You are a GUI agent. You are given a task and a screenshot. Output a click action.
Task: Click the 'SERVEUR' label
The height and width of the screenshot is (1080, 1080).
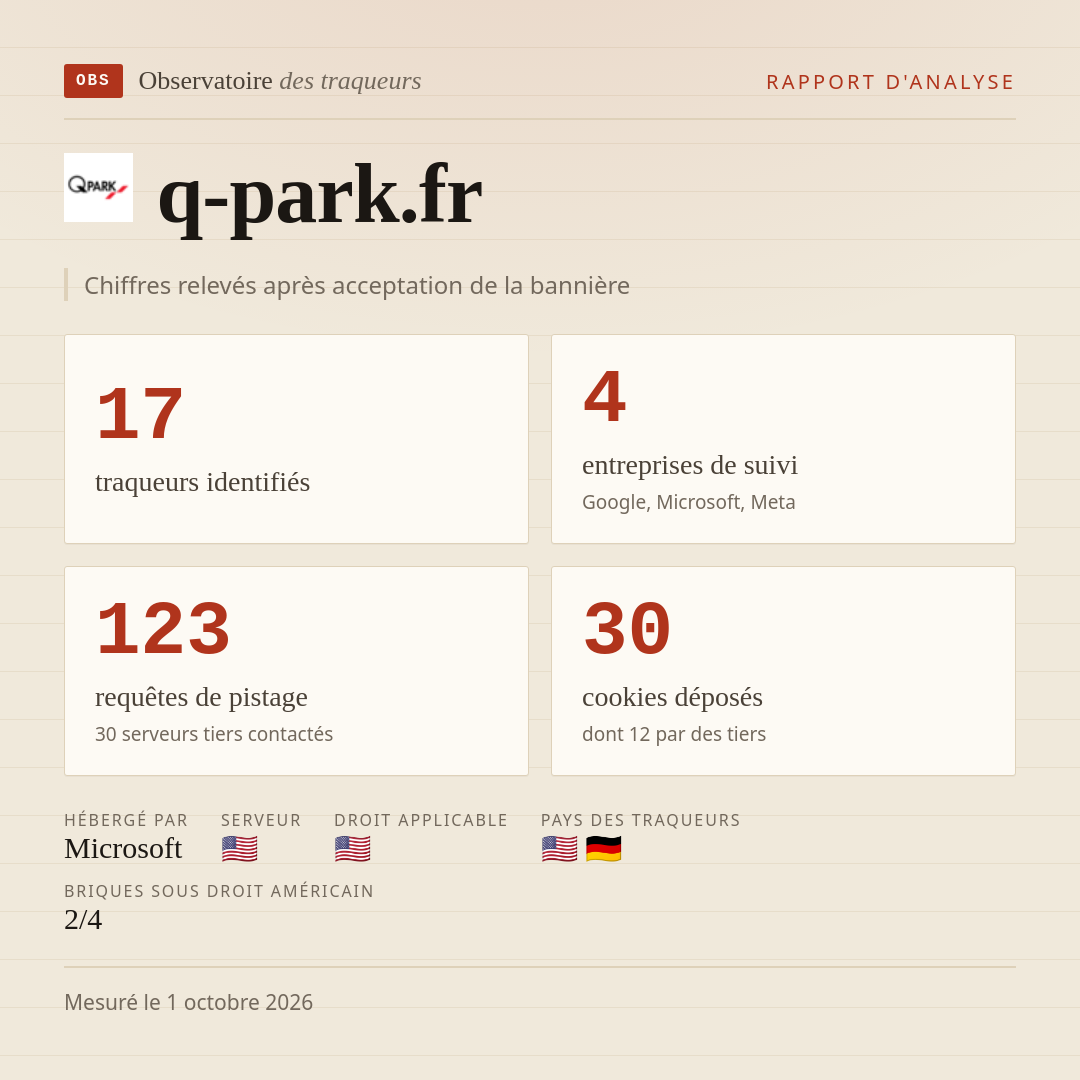click(x=261, y=820)
